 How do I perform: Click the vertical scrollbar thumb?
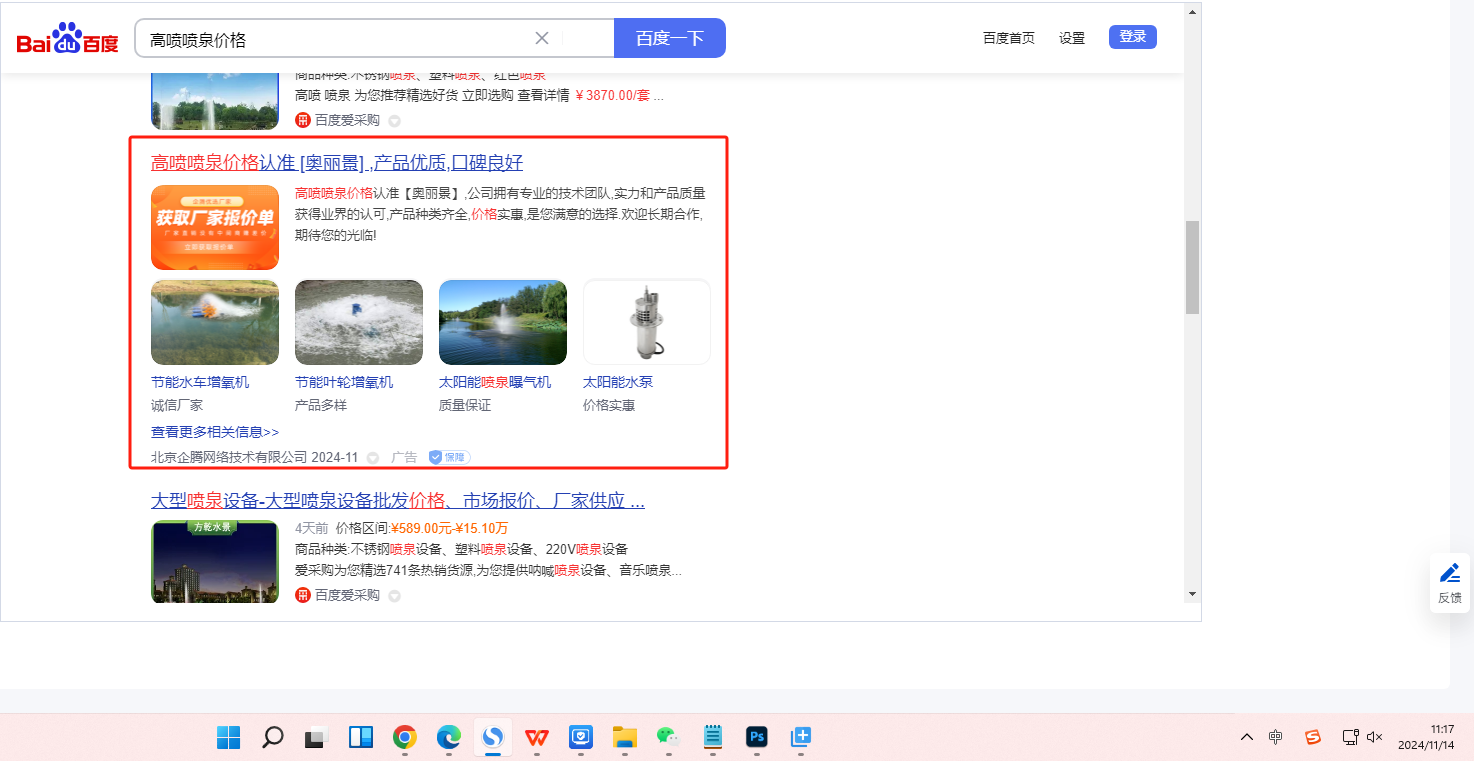pos(1192,268)
